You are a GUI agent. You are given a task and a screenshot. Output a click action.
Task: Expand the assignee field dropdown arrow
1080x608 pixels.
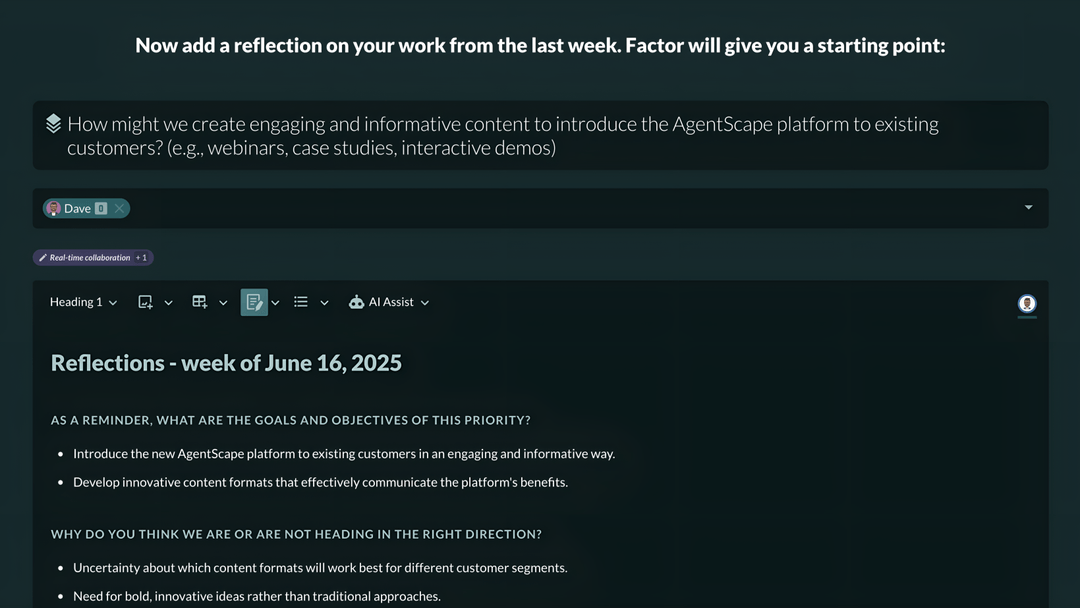pyautogui.click(x=1028, y=207)
